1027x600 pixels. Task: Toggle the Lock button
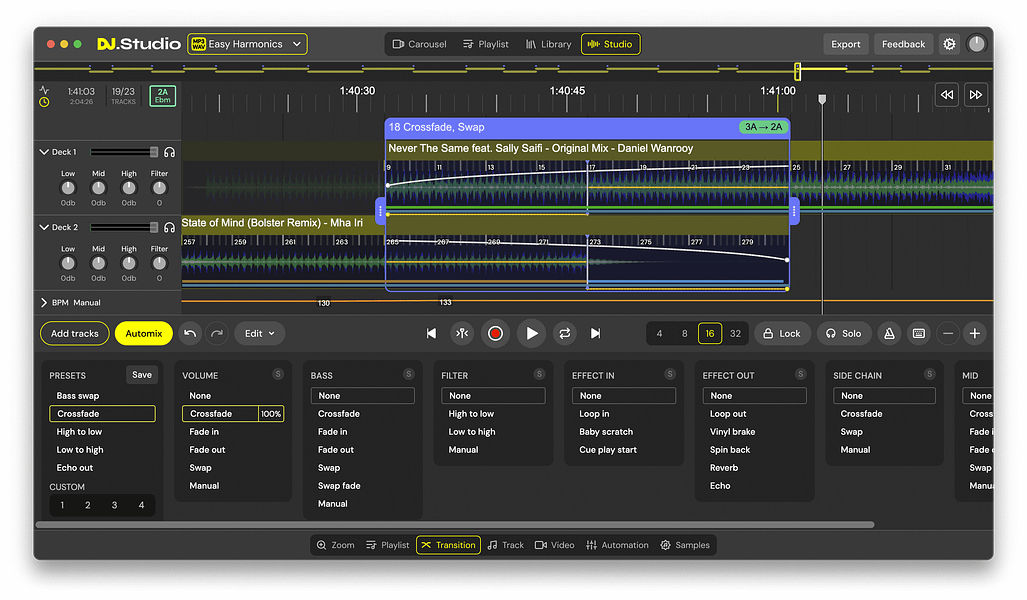click(781, 333)
